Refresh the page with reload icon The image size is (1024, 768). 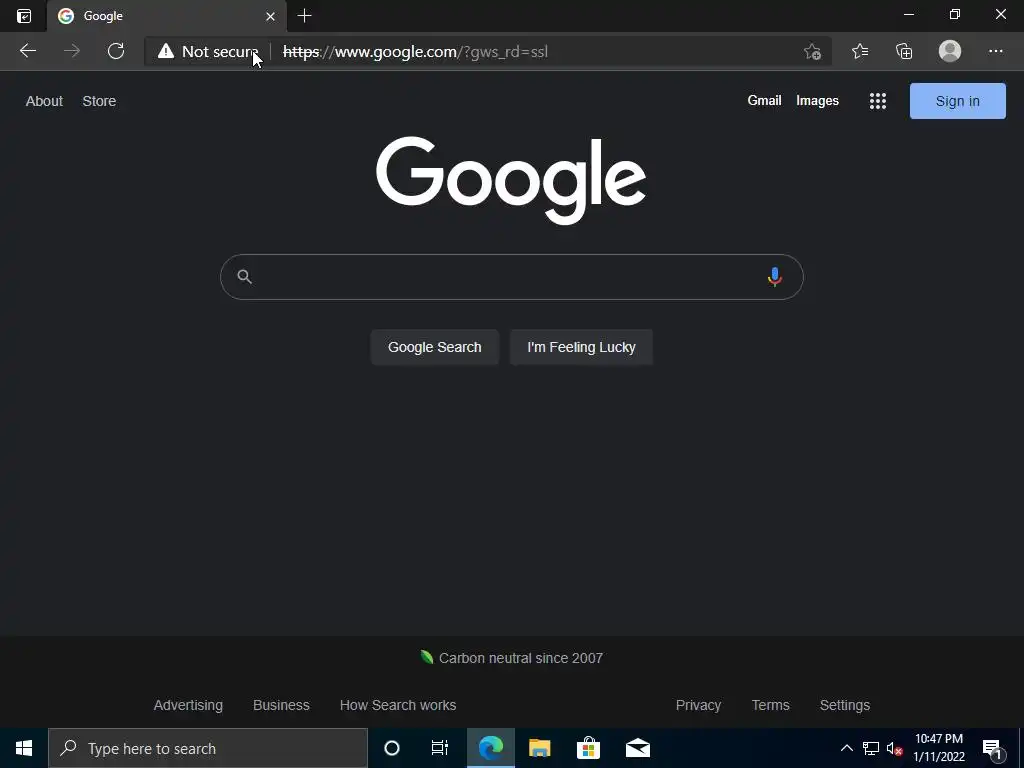point(116,51)
